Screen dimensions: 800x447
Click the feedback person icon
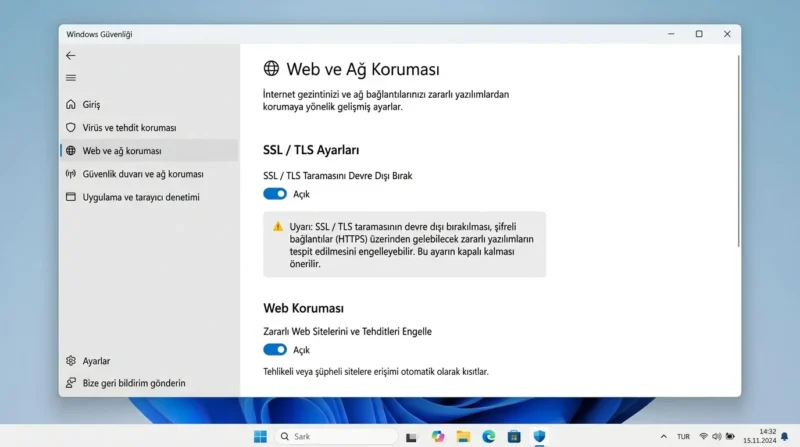click(x=70, y=383)
